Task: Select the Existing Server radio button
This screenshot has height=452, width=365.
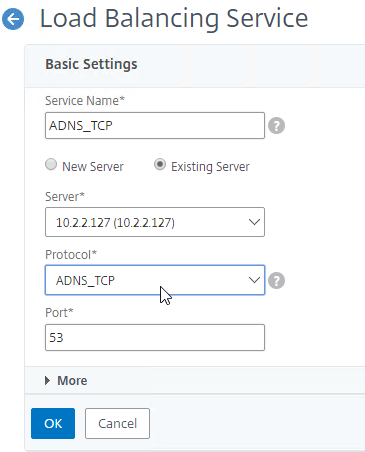Action: [x=160, y=164]
